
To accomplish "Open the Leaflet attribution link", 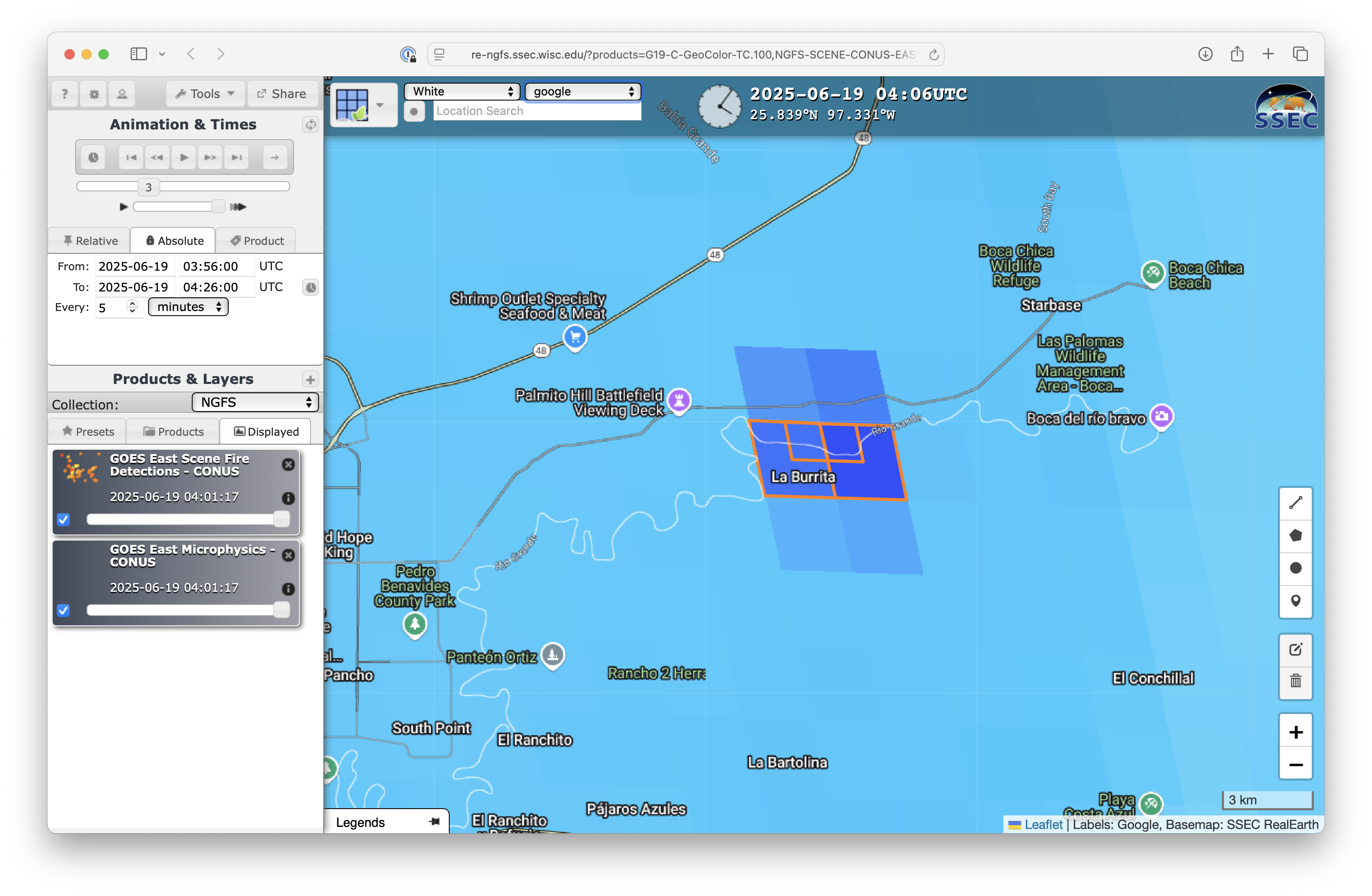I will coord(1043,825).
